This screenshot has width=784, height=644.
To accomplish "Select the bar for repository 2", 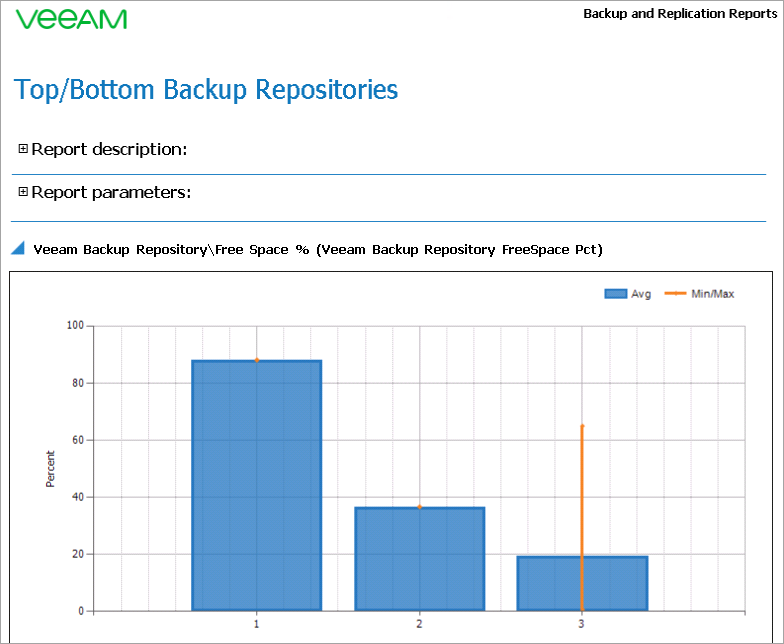I will tap(420, 559).
